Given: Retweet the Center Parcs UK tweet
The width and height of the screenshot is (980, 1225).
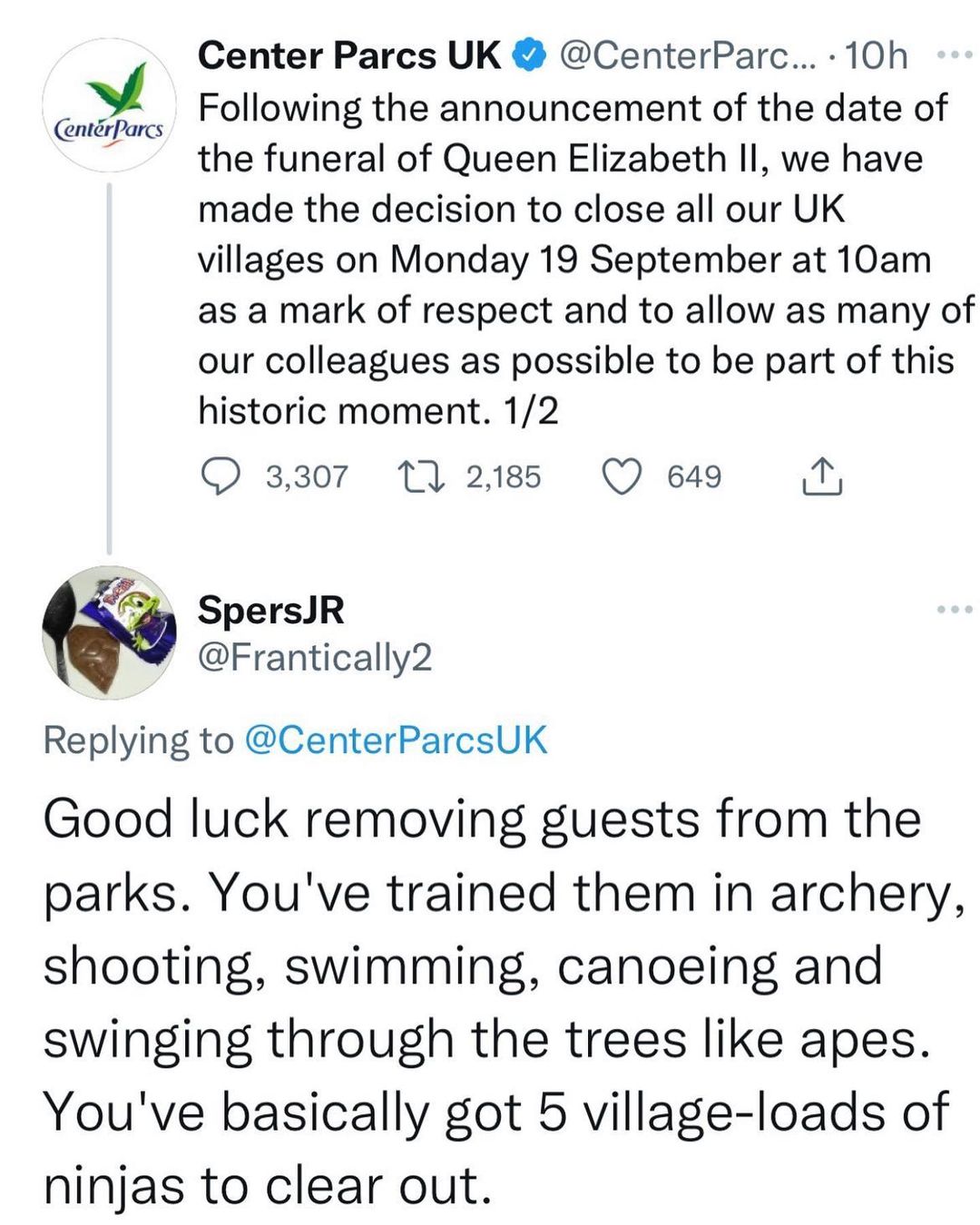Looking at the screenshot, I should point(421,476).
